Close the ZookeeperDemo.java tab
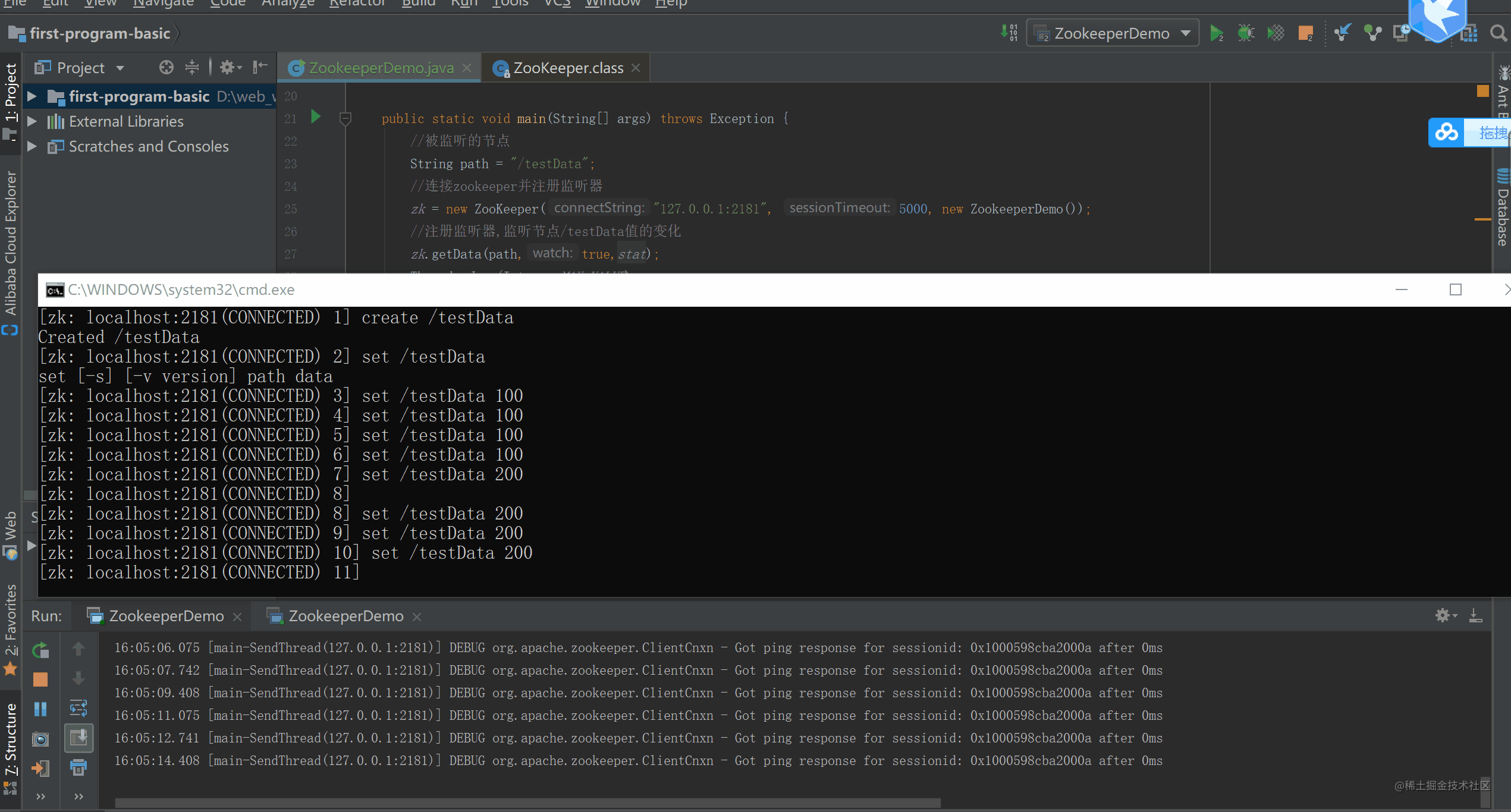The image size is (1511, 812). 467,68
